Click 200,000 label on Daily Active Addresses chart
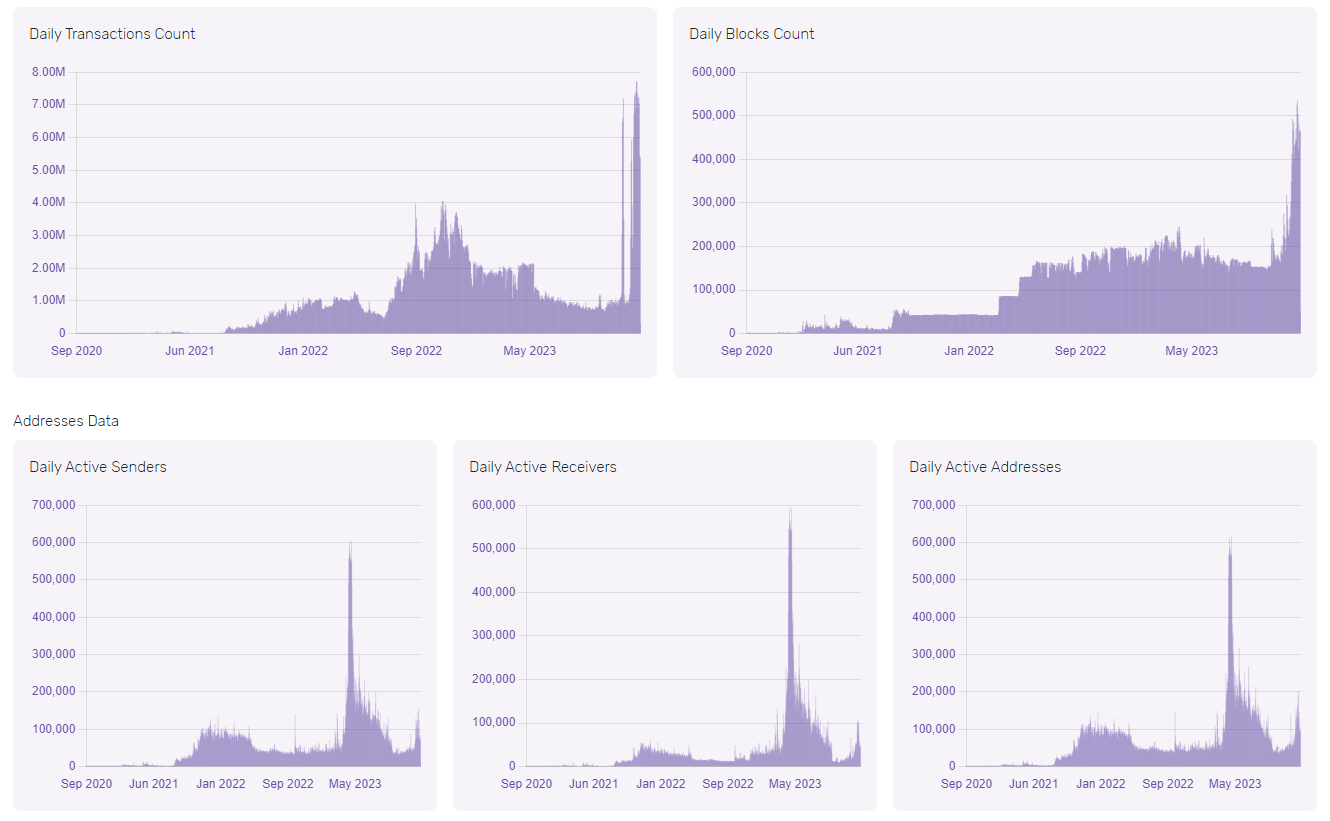 coord(933,691)
